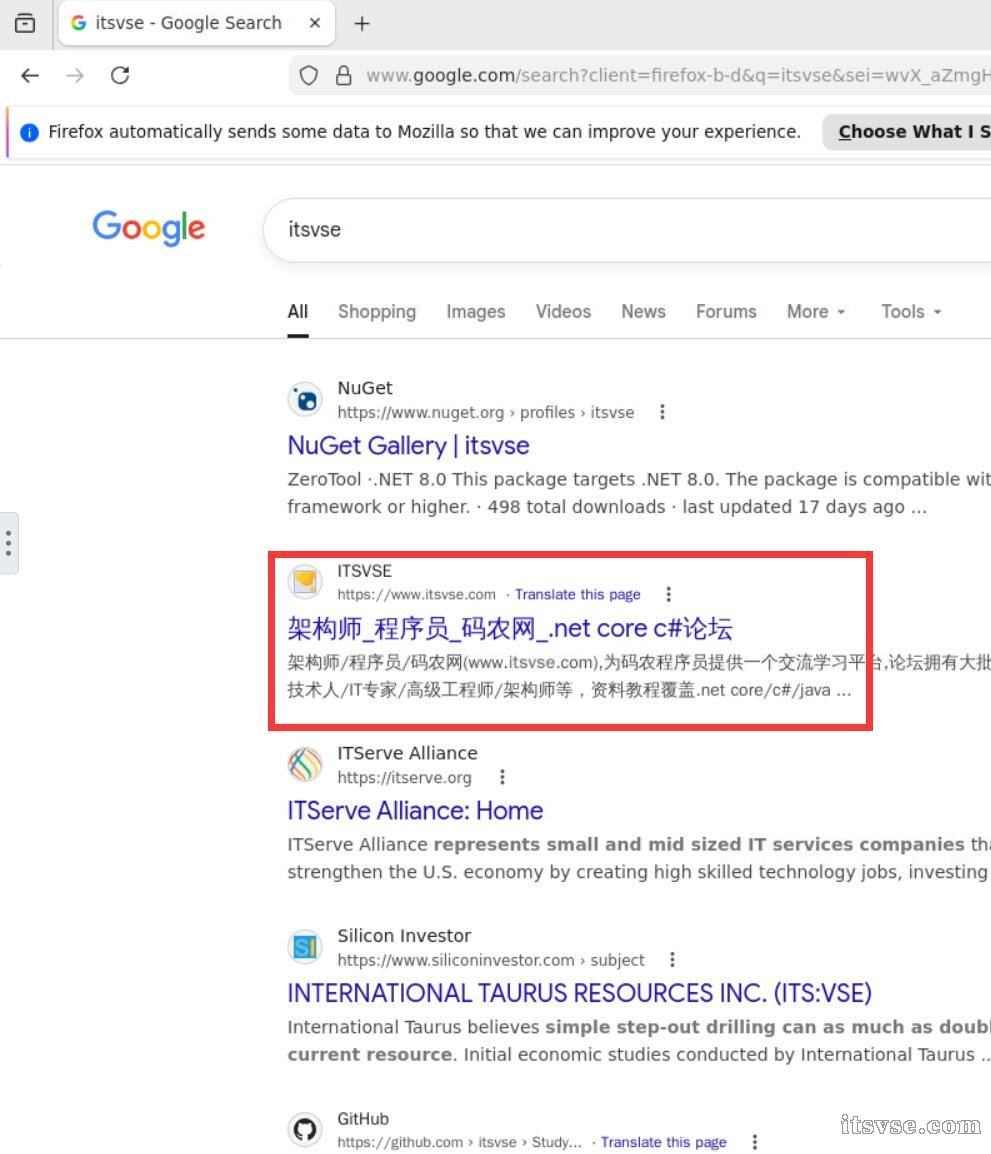Click the blue info icon in notification bar
This screenshot has height=1154, width=991.
pyautogui.click(x=29, y=132)
